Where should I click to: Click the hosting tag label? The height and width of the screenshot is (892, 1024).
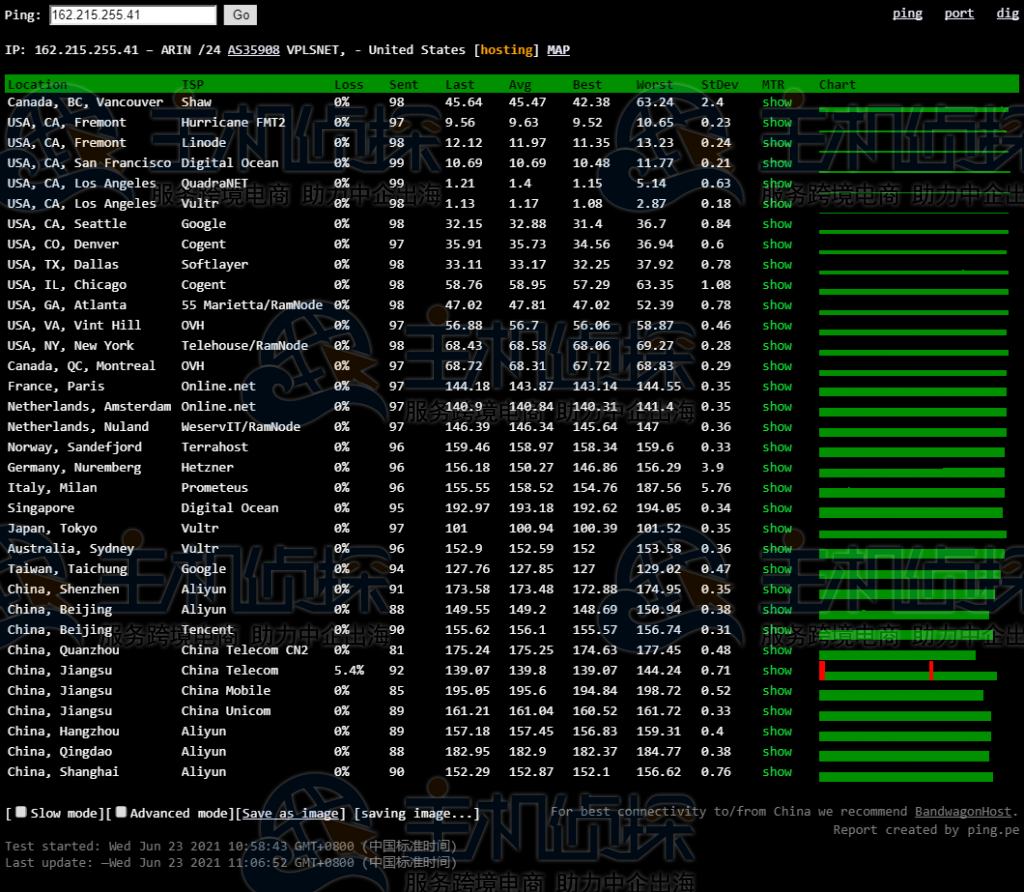pos(507,50)
